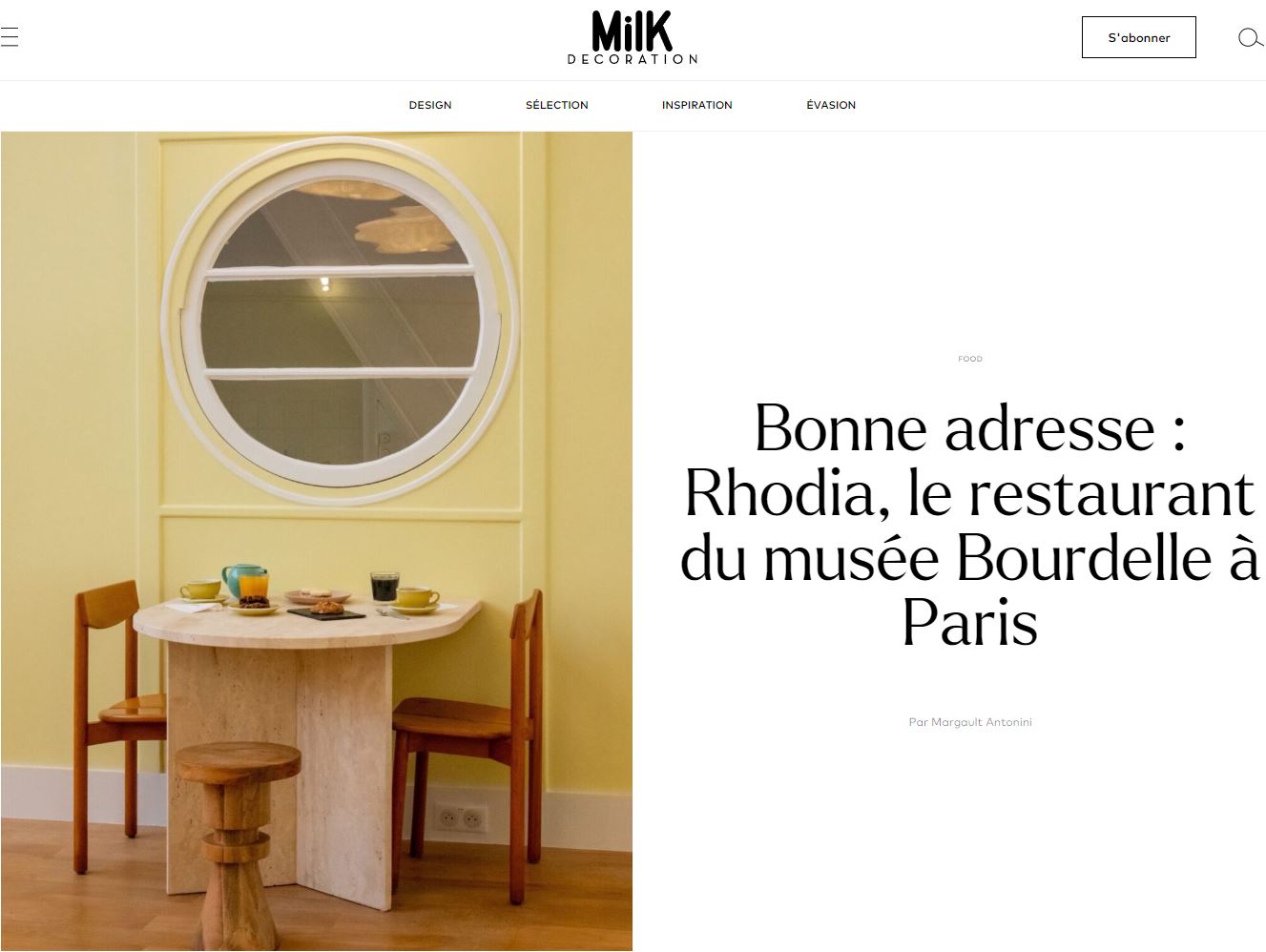Click the wooden stool in the photo

pos(238,839)
